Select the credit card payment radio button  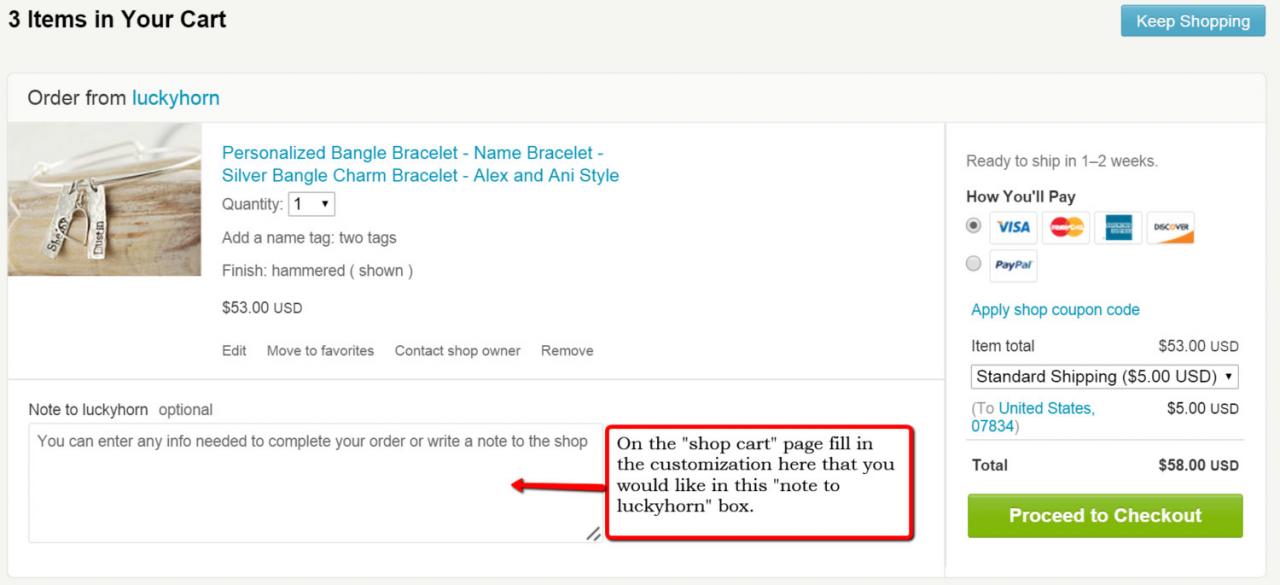[974, 226]
